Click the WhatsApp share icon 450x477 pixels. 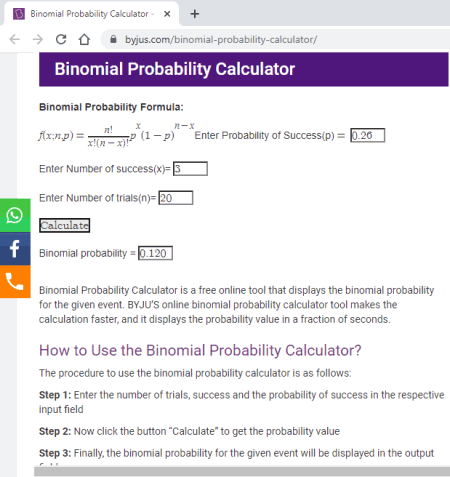click(x=15, y=215)
